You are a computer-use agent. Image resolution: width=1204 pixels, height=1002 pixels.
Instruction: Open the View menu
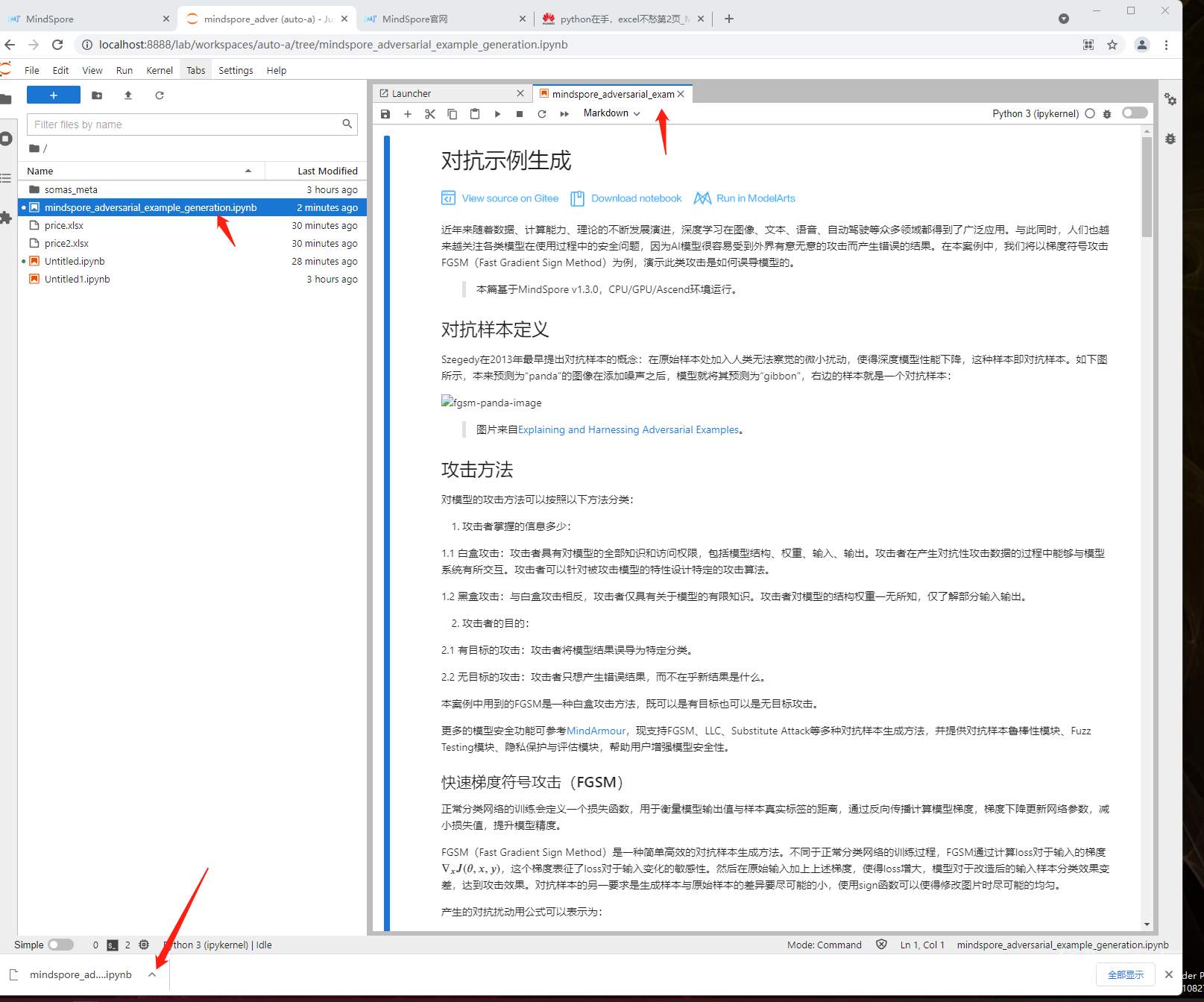(x=92, y=70)
